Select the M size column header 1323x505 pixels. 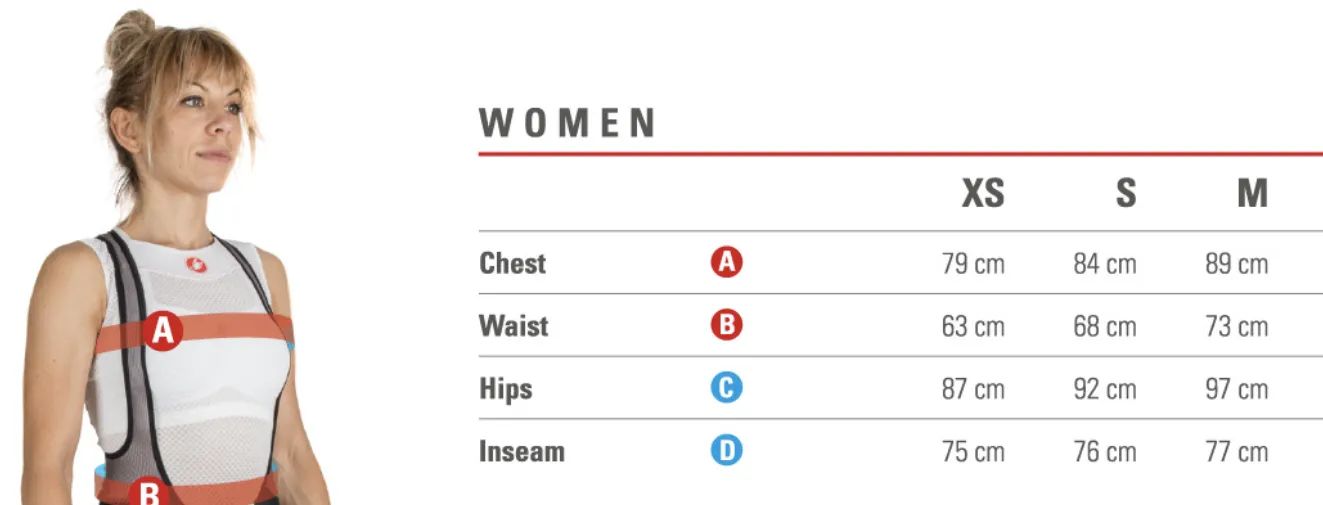[1252, 193]
